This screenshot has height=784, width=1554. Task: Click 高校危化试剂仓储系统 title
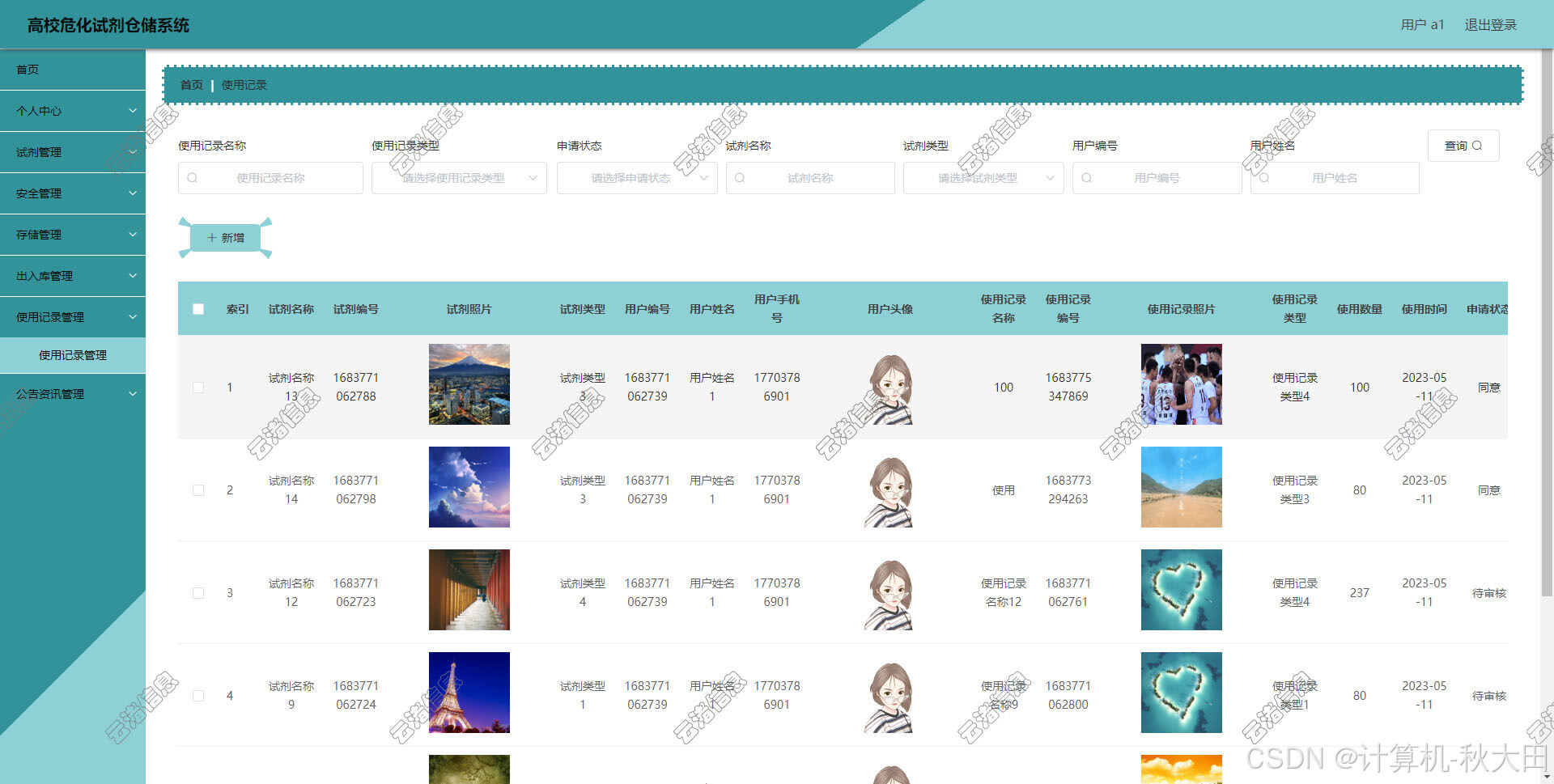(x=108, y=25)
